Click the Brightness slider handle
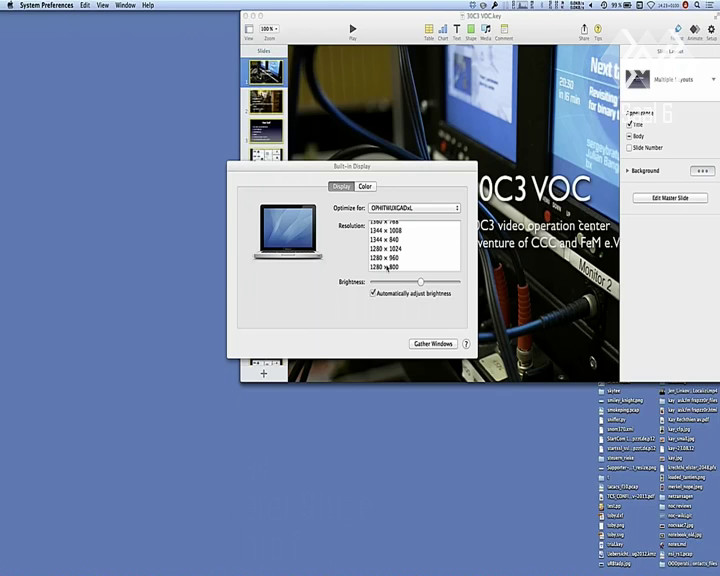Screen dimensions: 720x576 [421, 282]
